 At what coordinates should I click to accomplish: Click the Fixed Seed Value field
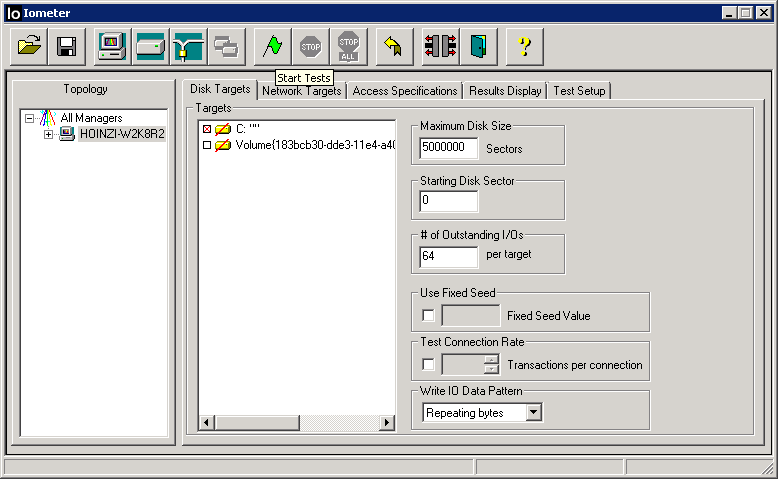click(470, 316)
